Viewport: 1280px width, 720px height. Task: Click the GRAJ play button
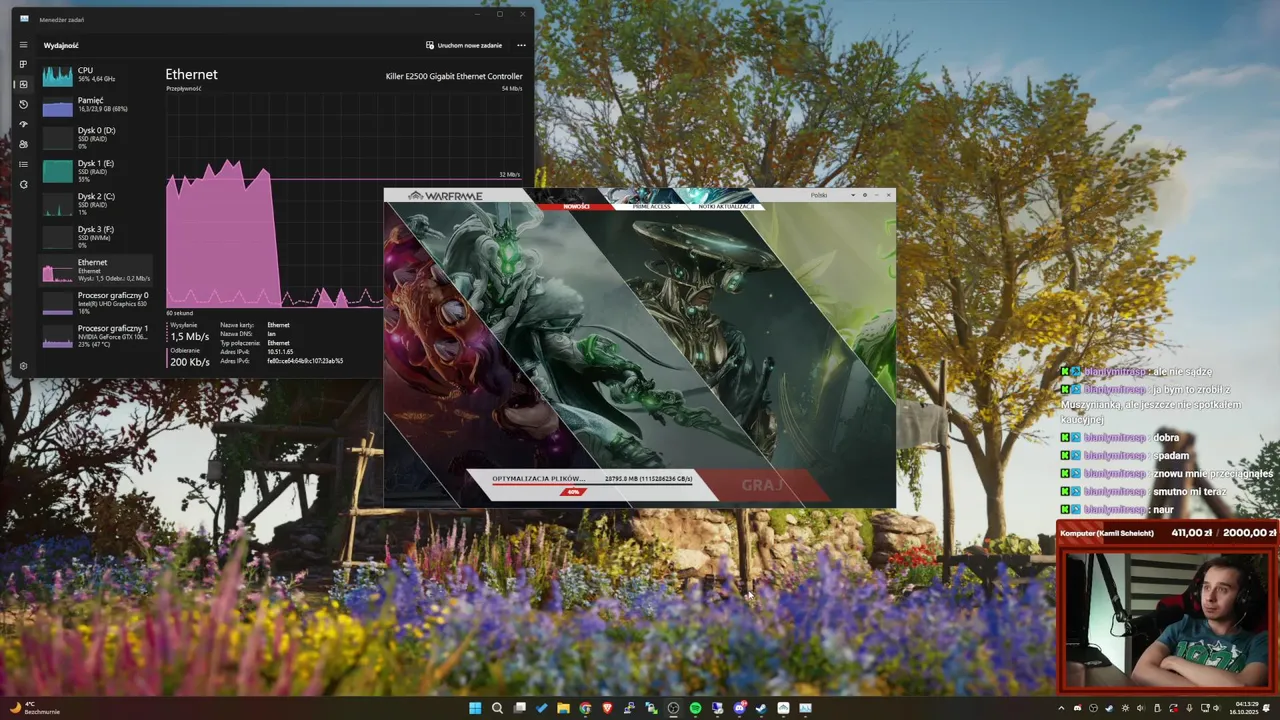763,485
